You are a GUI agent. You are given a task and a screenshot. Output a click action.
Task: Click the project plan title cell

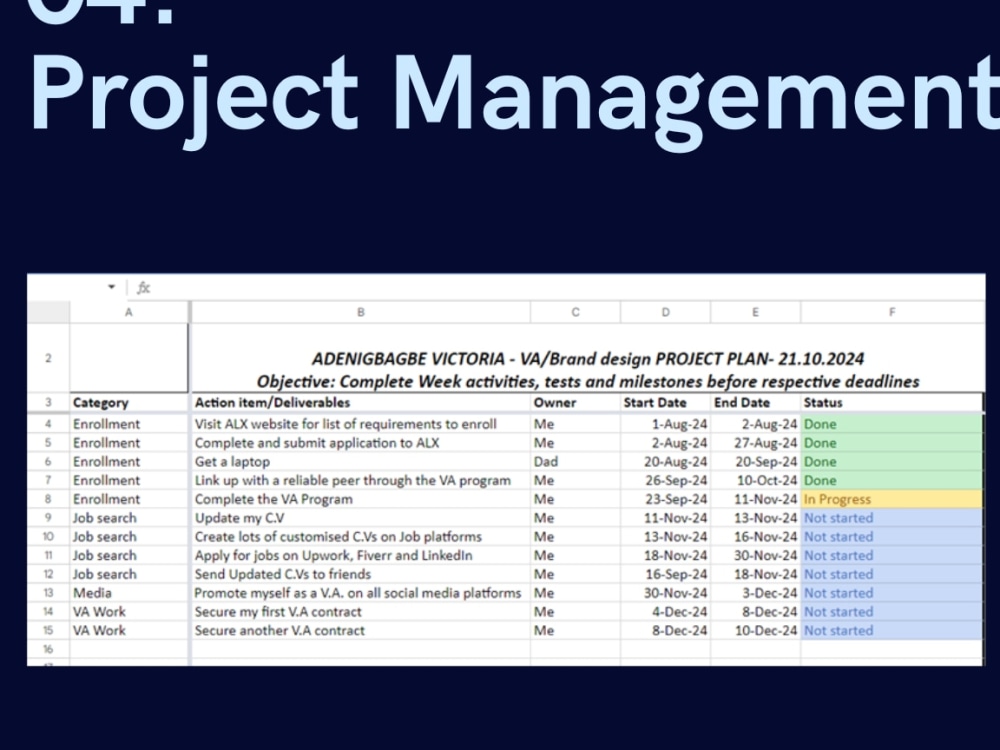pos(587,358)
